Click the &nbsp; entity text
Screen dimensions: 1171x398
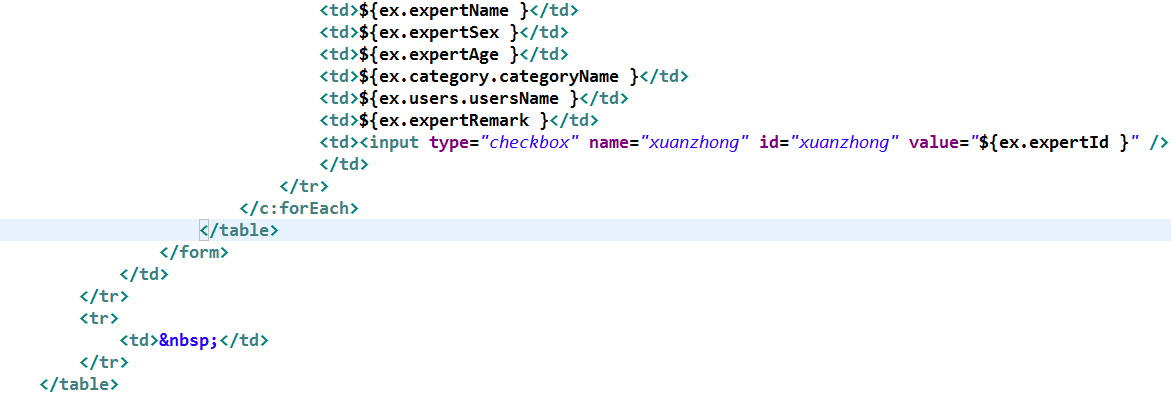click(x=189, y=341)
